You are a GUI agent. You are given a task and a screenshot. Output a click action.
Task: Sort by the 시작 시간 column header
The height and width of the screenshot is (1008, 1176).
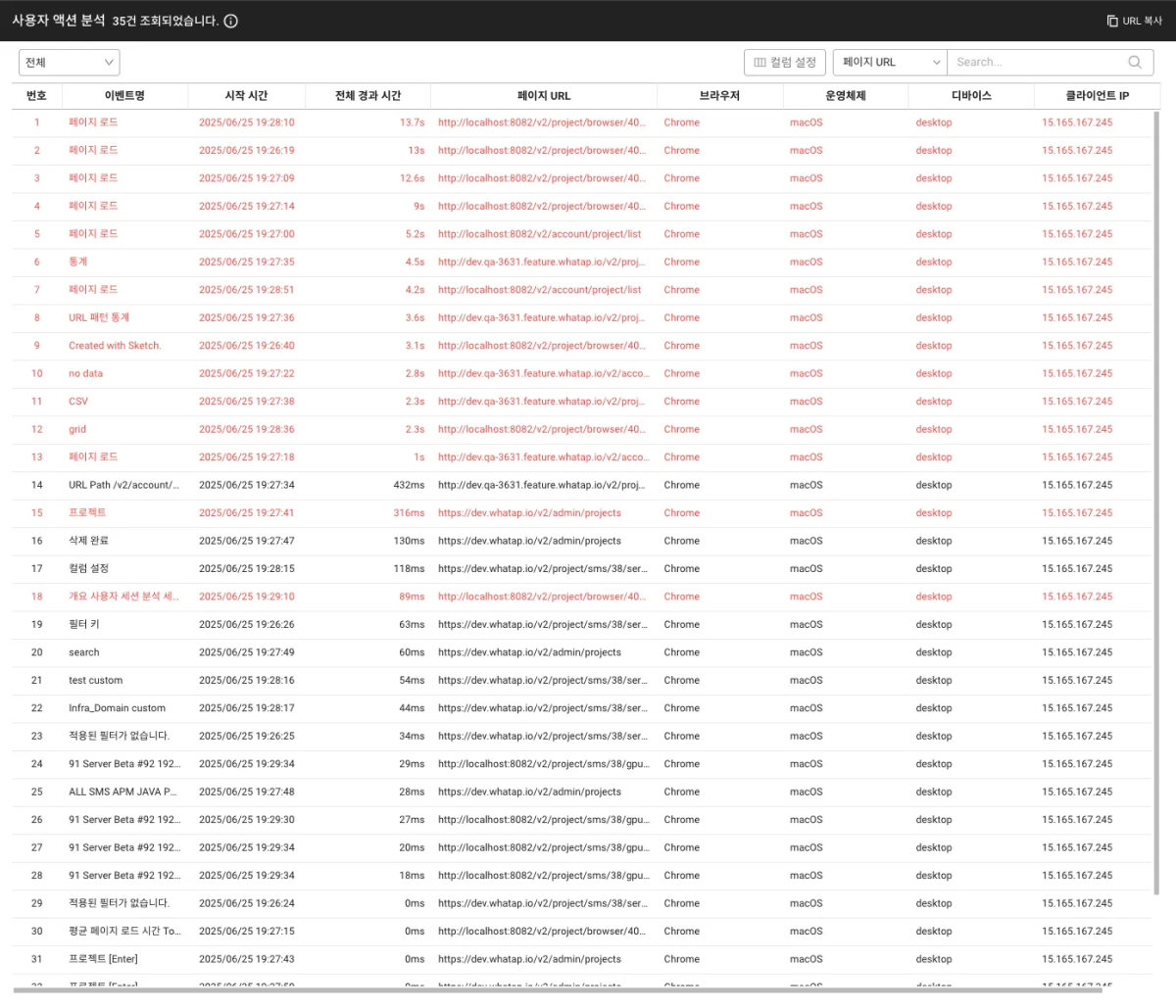(x=246, y=95)
